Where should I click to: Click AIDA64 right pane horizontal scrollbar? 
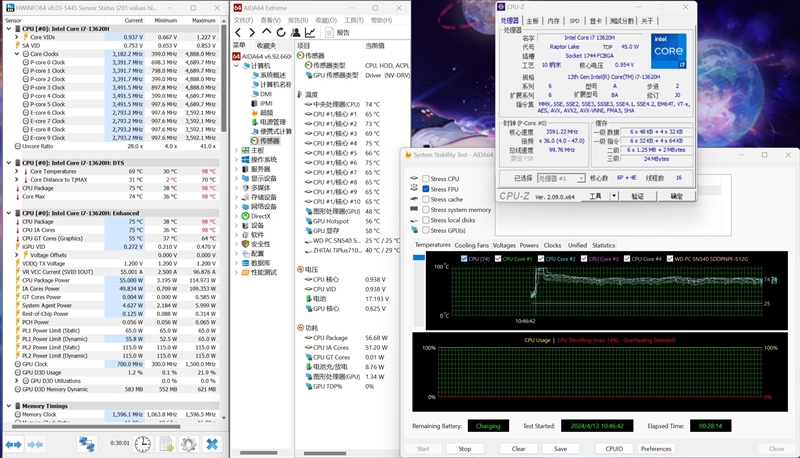325,453
